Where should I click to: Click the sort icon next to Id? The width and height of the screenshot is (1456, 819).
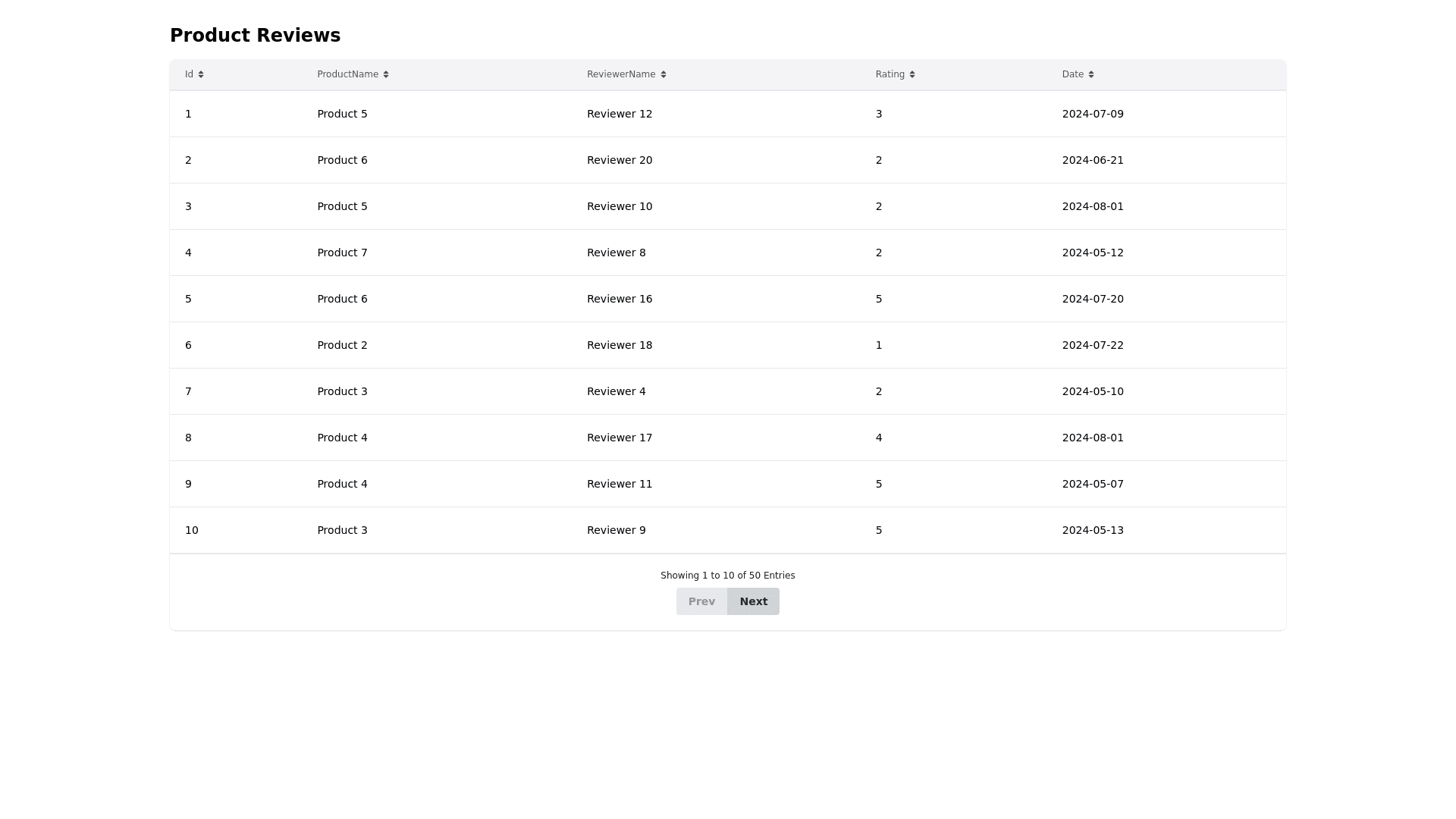(x=201, y=74)
